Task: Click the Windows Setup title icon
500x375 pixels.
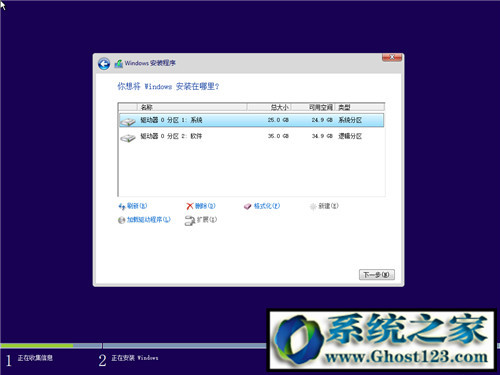Action: [119, 63]
